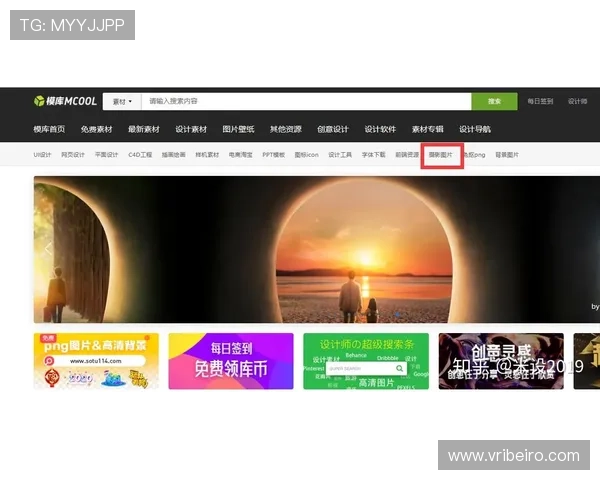Select the 摄影图片 sub-category

pos(440,155)
